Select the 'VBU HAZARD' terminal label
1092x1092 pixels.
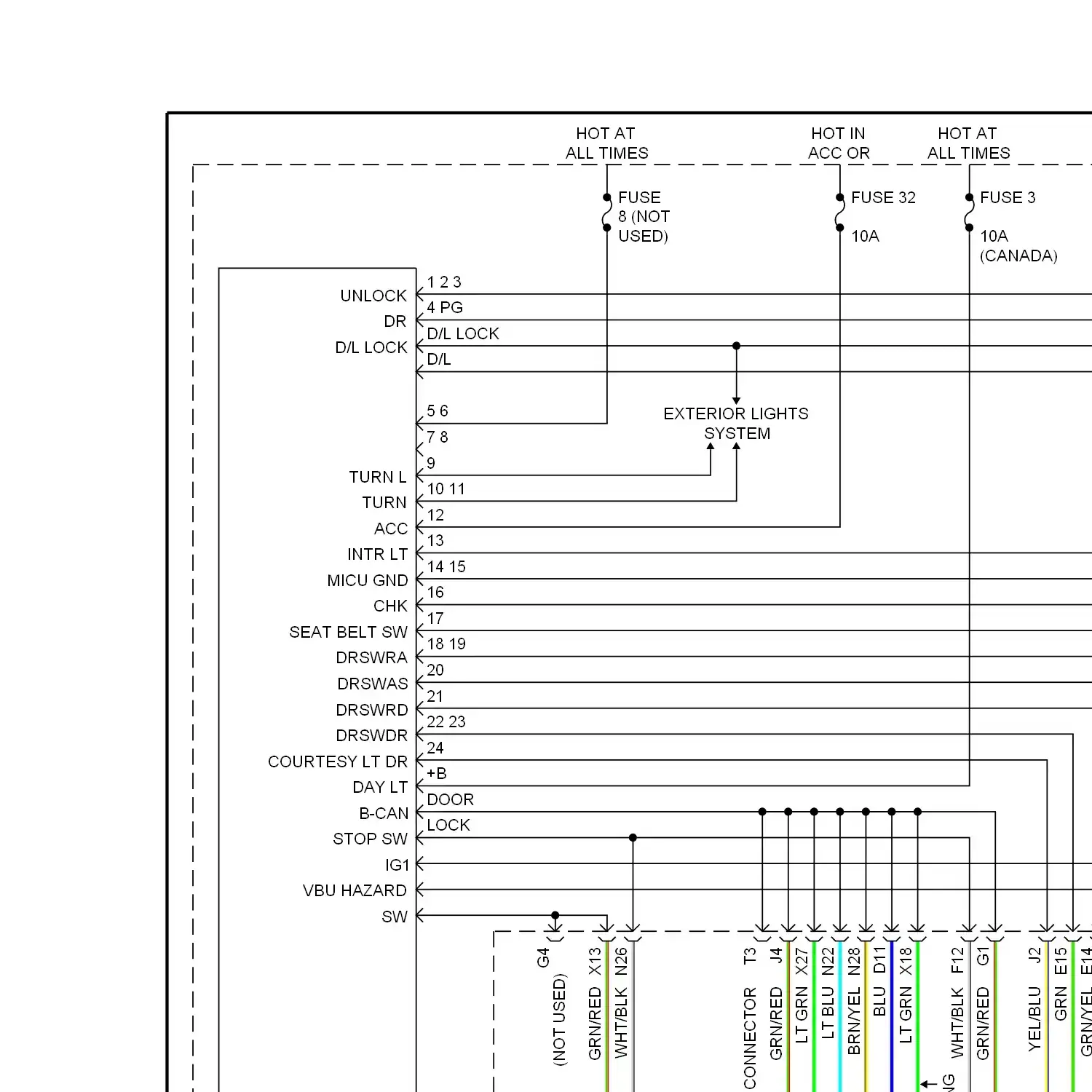click(x=355, y=890)
